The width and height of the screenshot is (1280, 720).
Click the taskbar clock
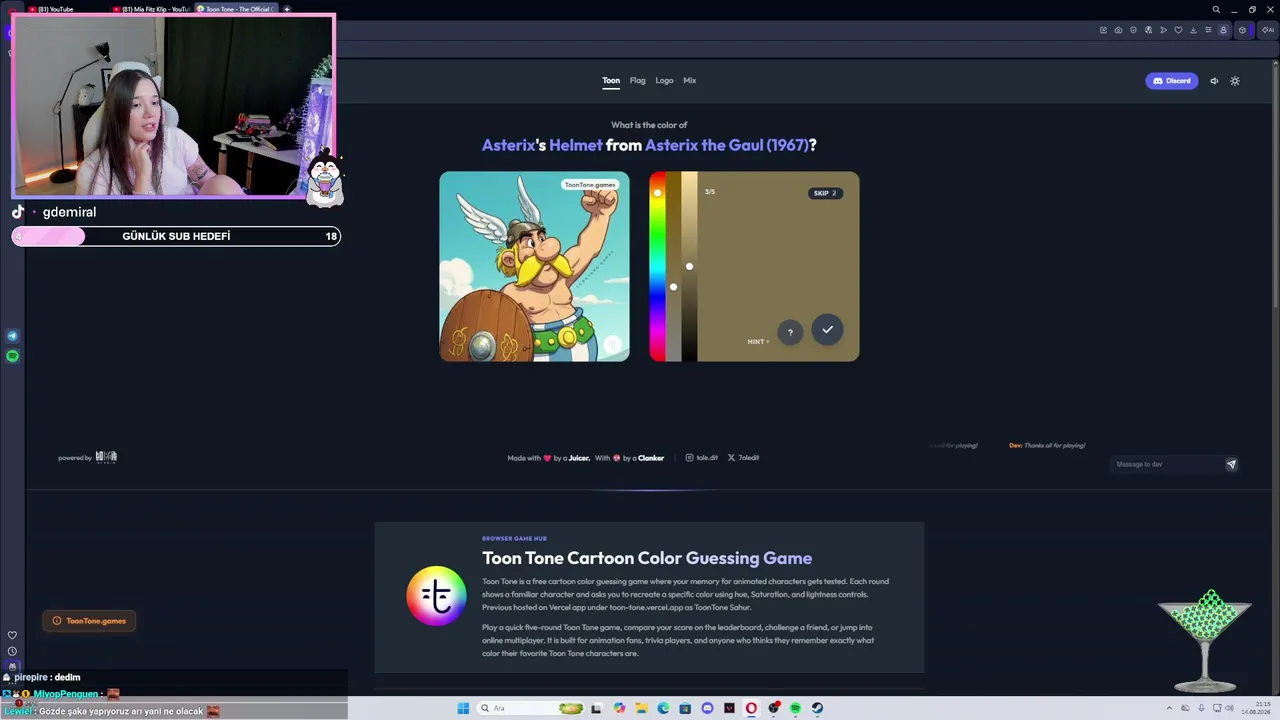pos(1257,708)
